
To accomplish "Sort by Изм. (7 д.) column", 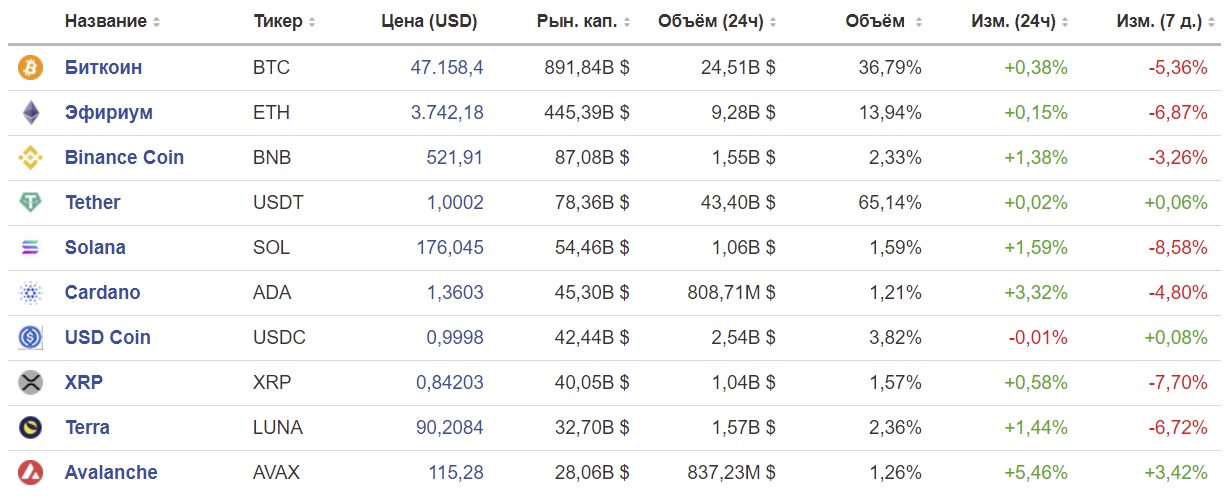I will [1165, 21].
